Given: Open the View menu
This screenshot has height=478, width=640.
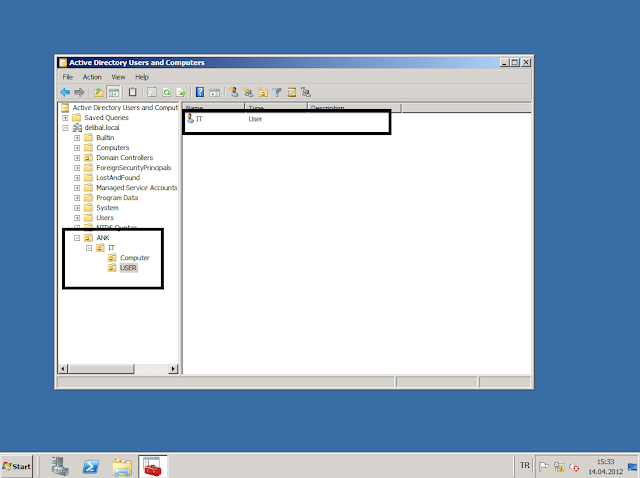Looking at the screenshot, I should (118, 77).
